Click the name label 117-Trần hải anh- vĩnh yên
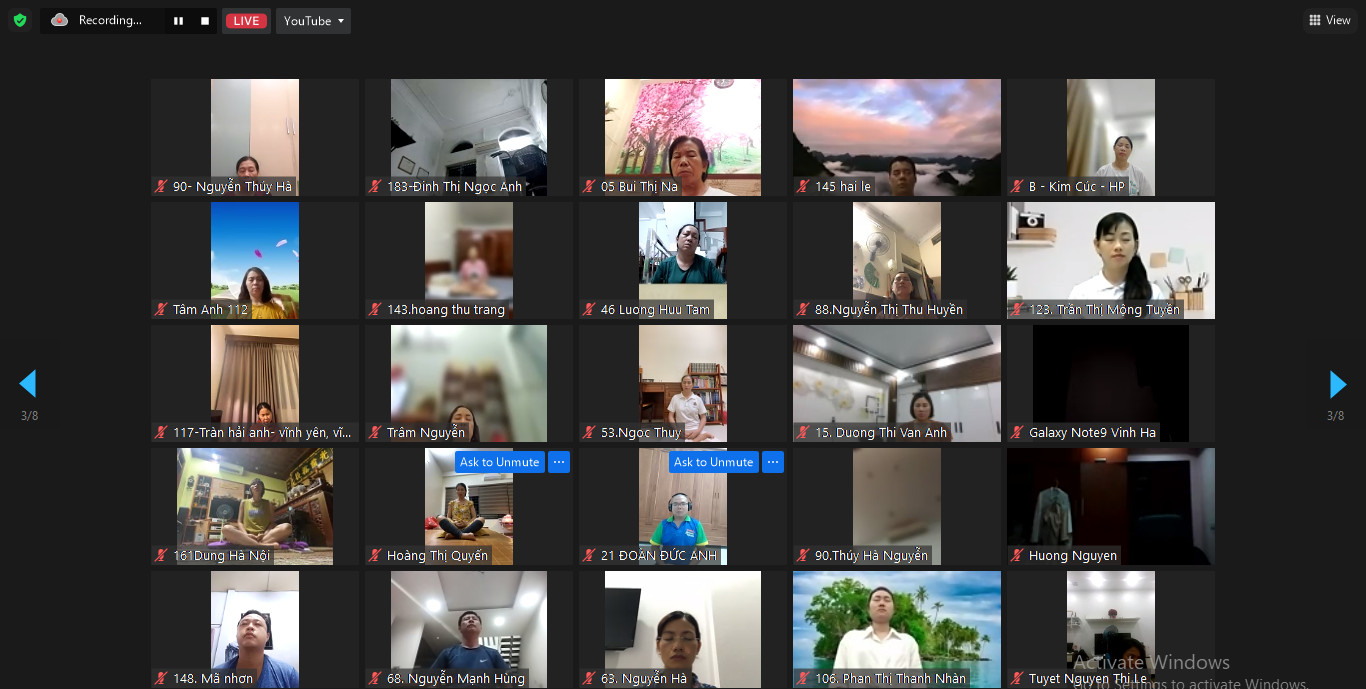This screenshot has height=689, width=1366. (x=262, y=433)
